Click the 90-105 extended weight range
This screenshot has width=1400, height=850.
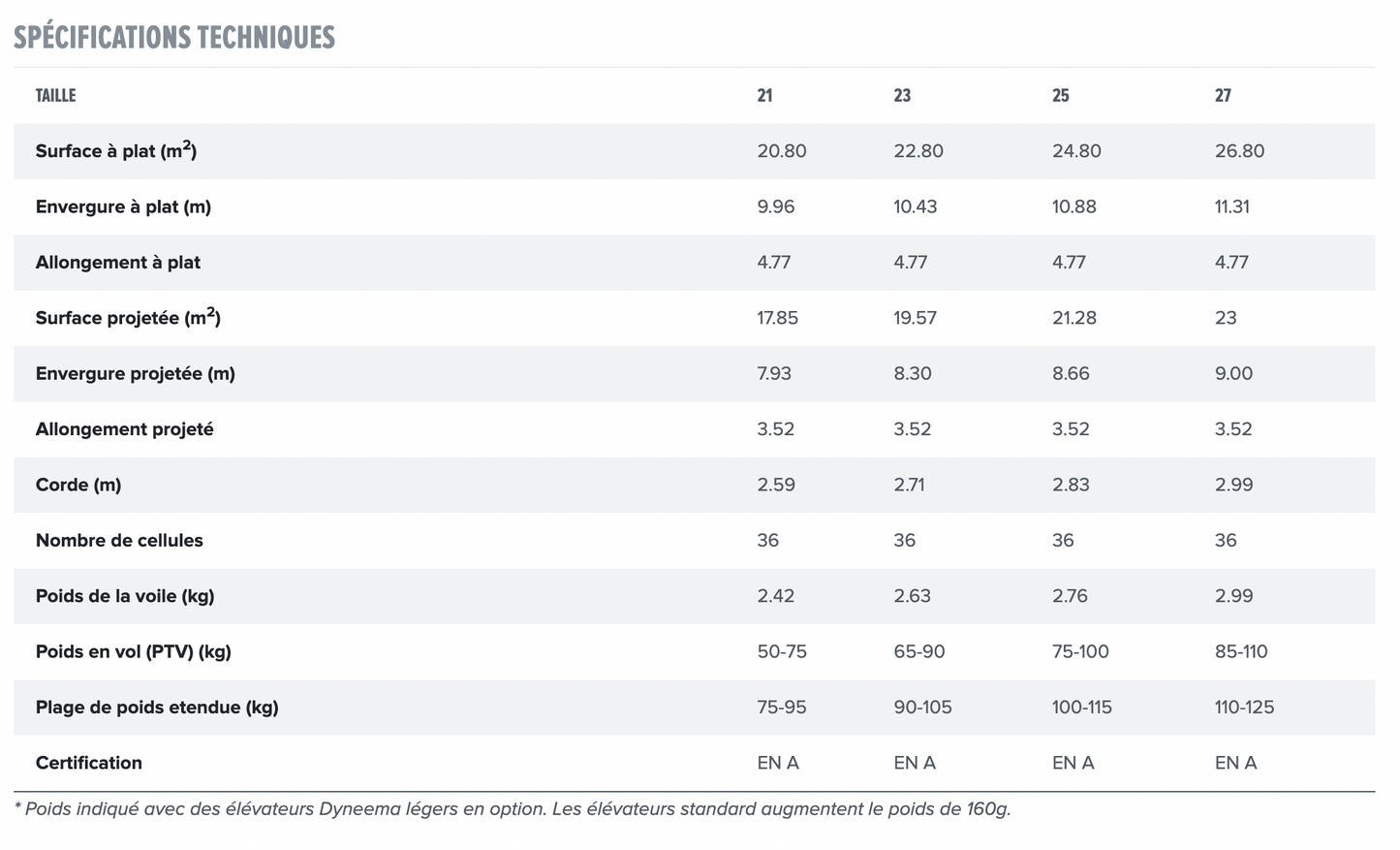click(x=922, y=708)
